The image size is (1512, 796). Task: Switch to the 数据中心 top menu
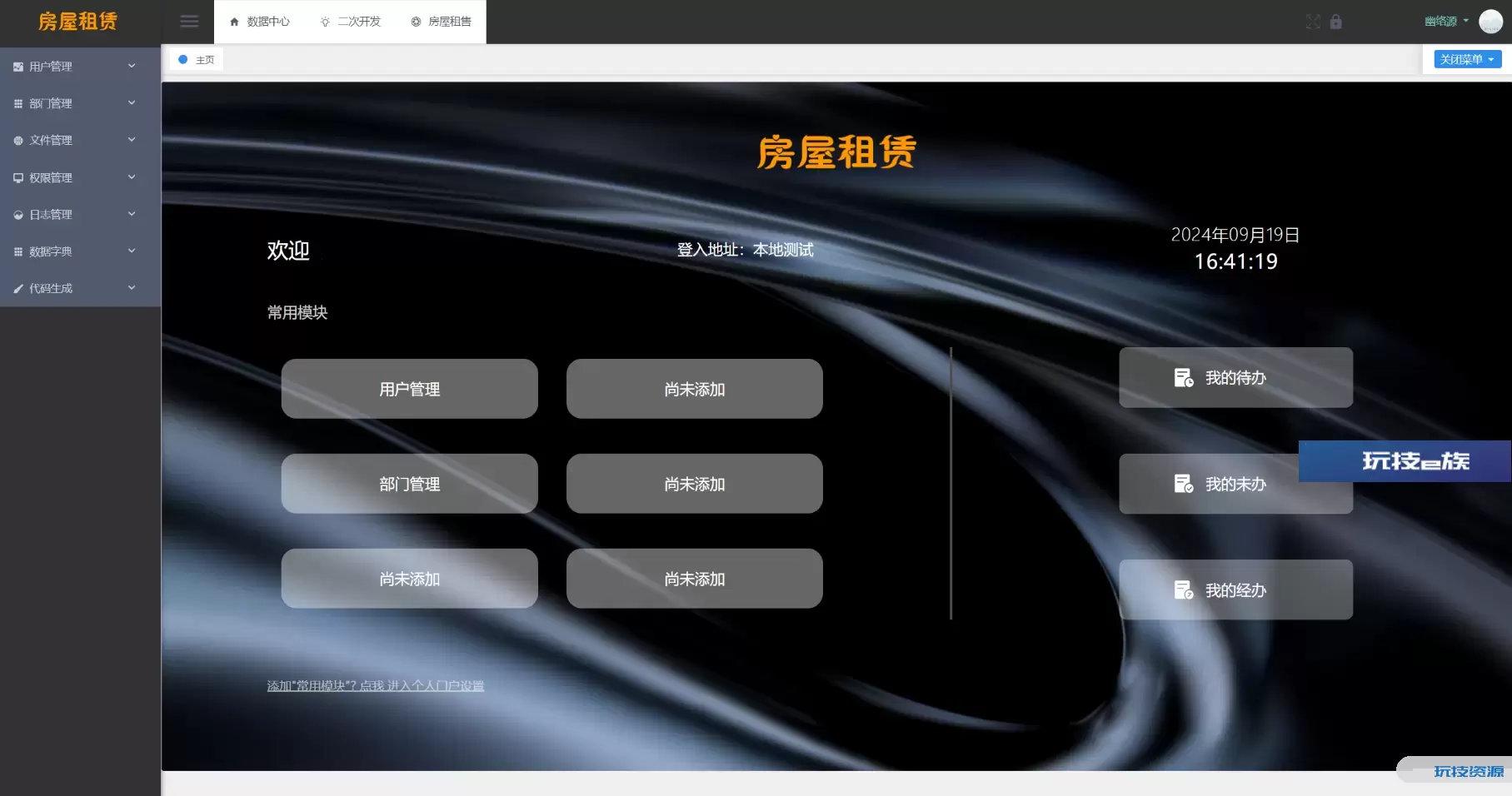point(260,22)
